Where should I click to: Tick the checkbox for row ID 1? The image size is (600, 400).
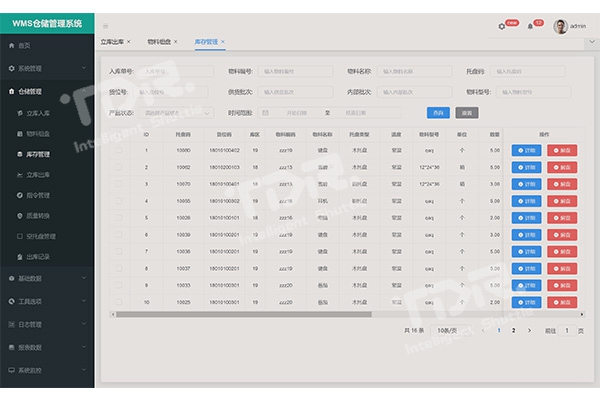tap(119, 151)
